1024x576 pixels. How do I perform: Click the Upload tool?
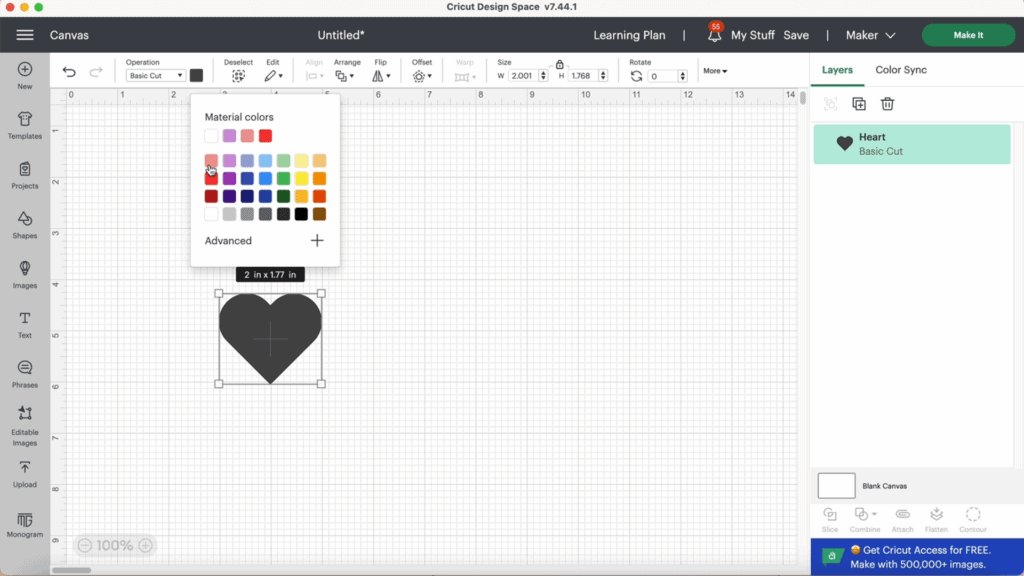[x=25, y=474]
